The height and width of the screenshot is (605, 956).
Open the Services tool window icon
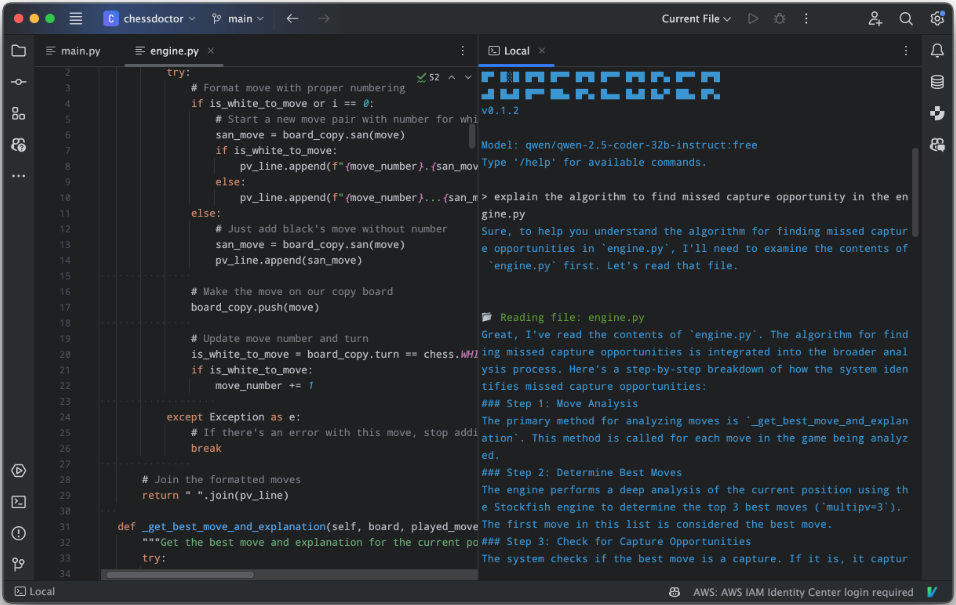[x=19, y=471]
